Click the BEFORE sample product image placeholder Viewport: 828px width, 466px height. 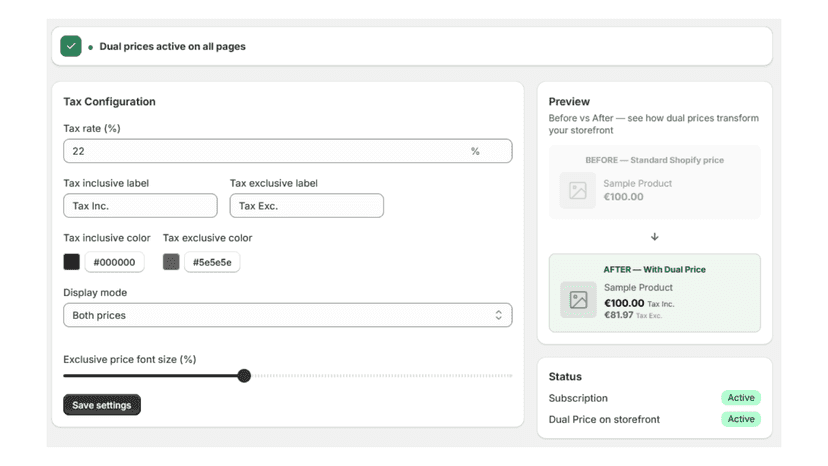pos(578,190)
